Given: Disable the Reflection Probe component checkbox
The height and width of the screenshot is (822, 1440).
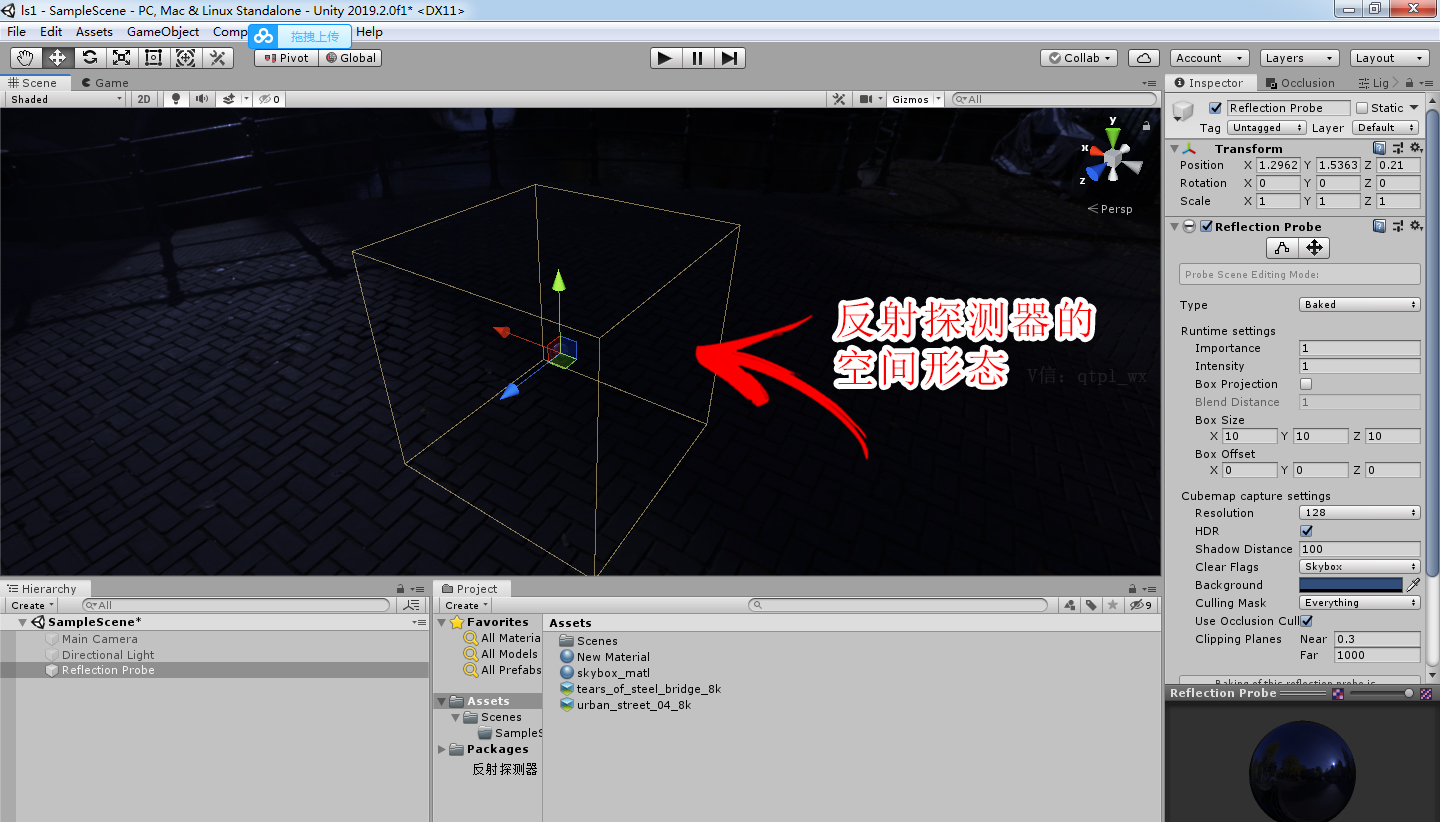Looking at the screenshot, I should [1207, 226].
